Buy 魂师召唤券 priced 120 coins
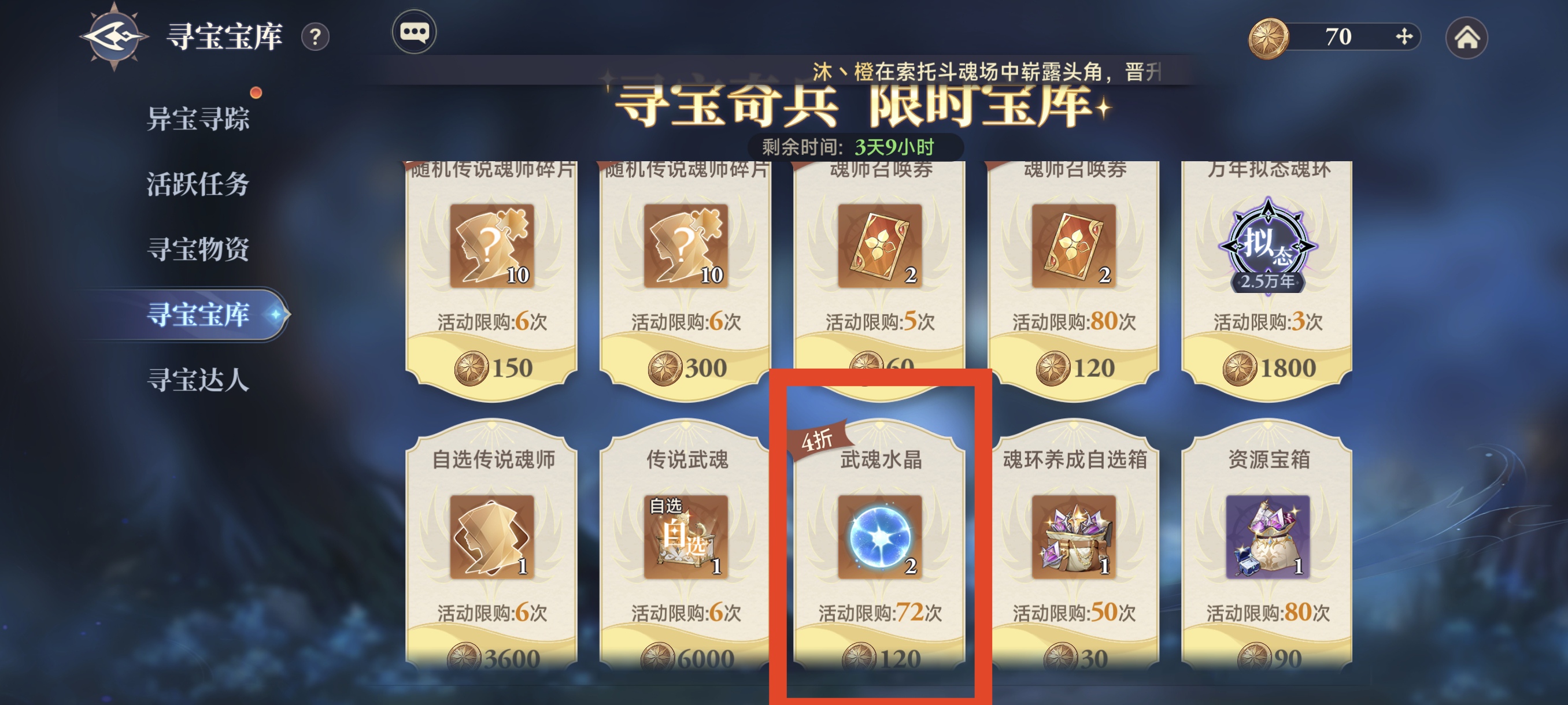 tap(1074, 368)
